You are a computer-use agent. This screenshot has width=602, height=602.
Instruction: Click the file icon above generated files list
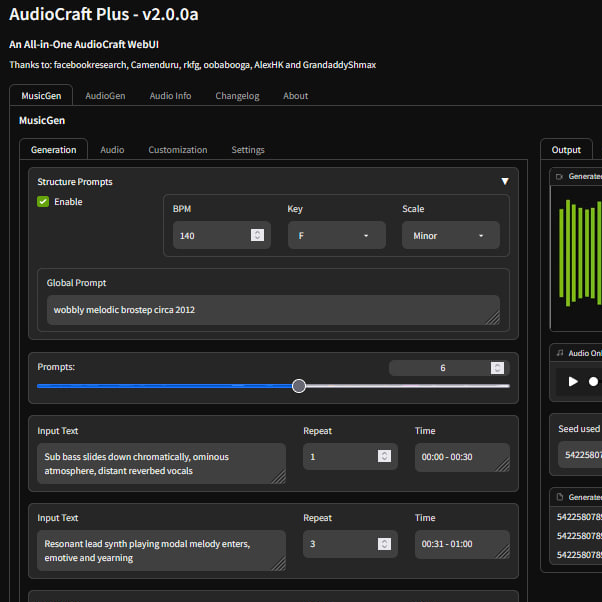click(560, 497)
